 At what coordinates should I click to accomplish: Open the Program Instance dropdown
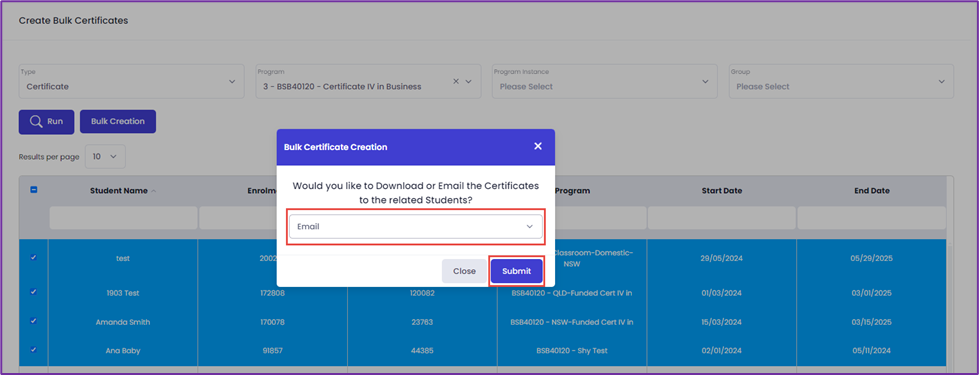point(604,81)
